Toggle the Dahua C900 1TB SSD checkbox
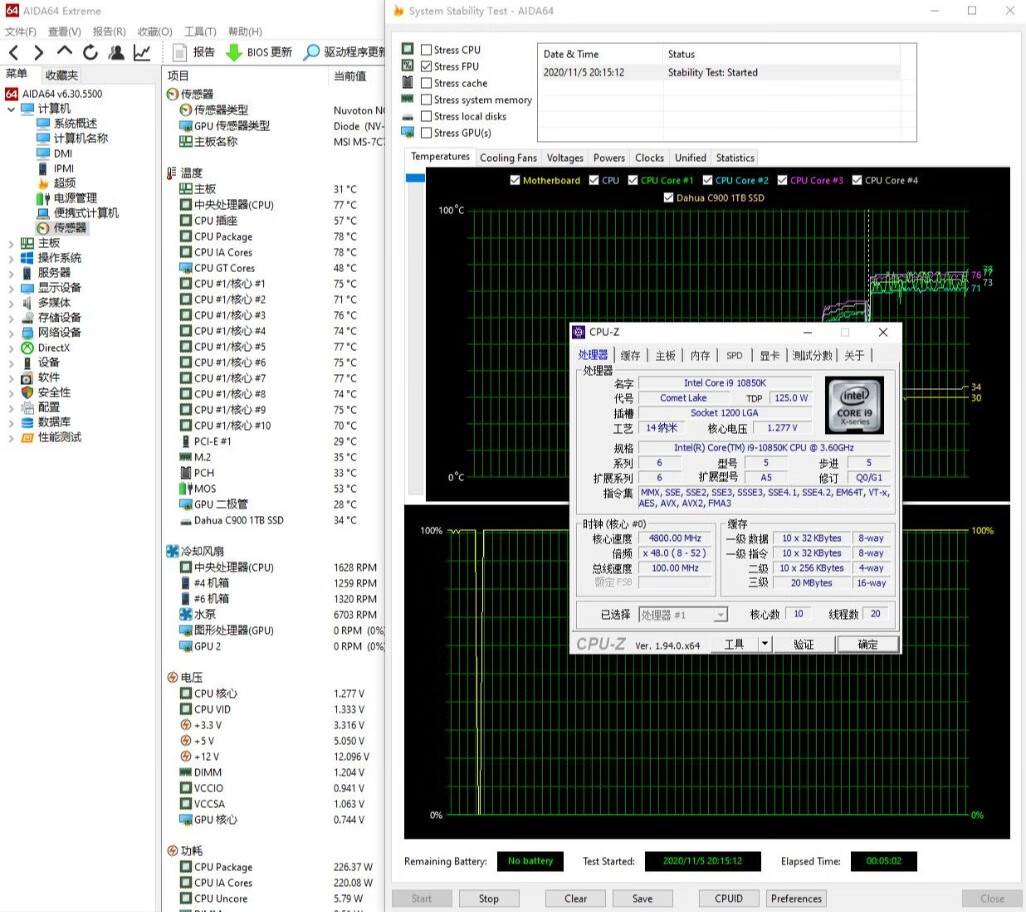Screen dimensions: 1026x912 pos(668,198)
